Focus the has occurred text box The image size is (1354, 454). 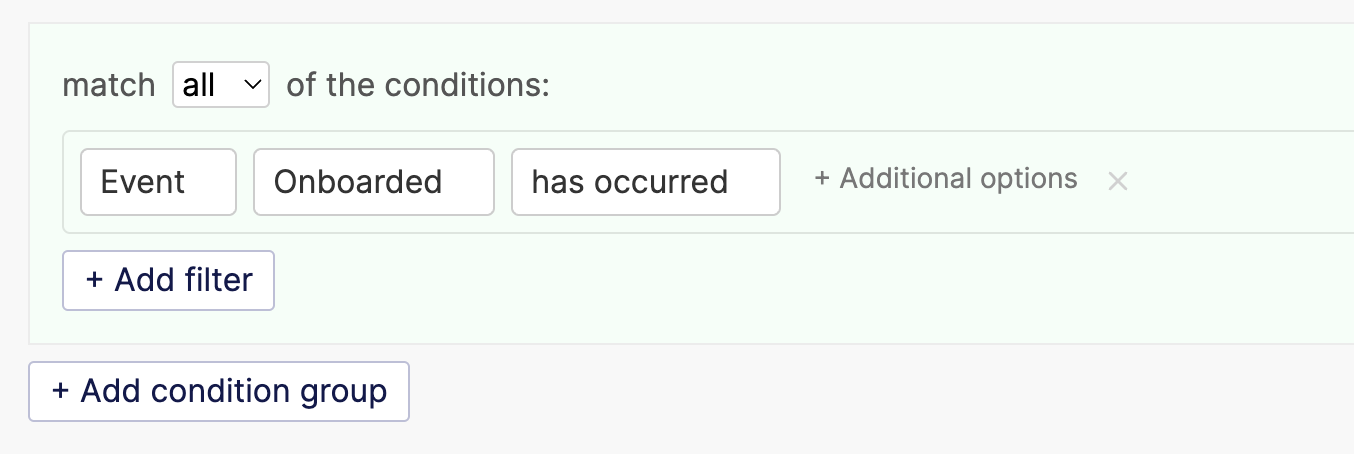(646, 182)
